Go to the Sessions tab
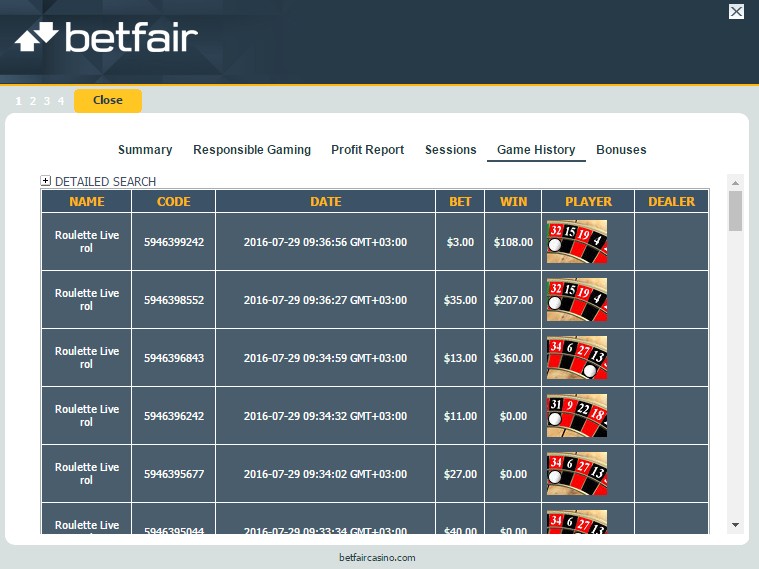 (x=450, y=150)
